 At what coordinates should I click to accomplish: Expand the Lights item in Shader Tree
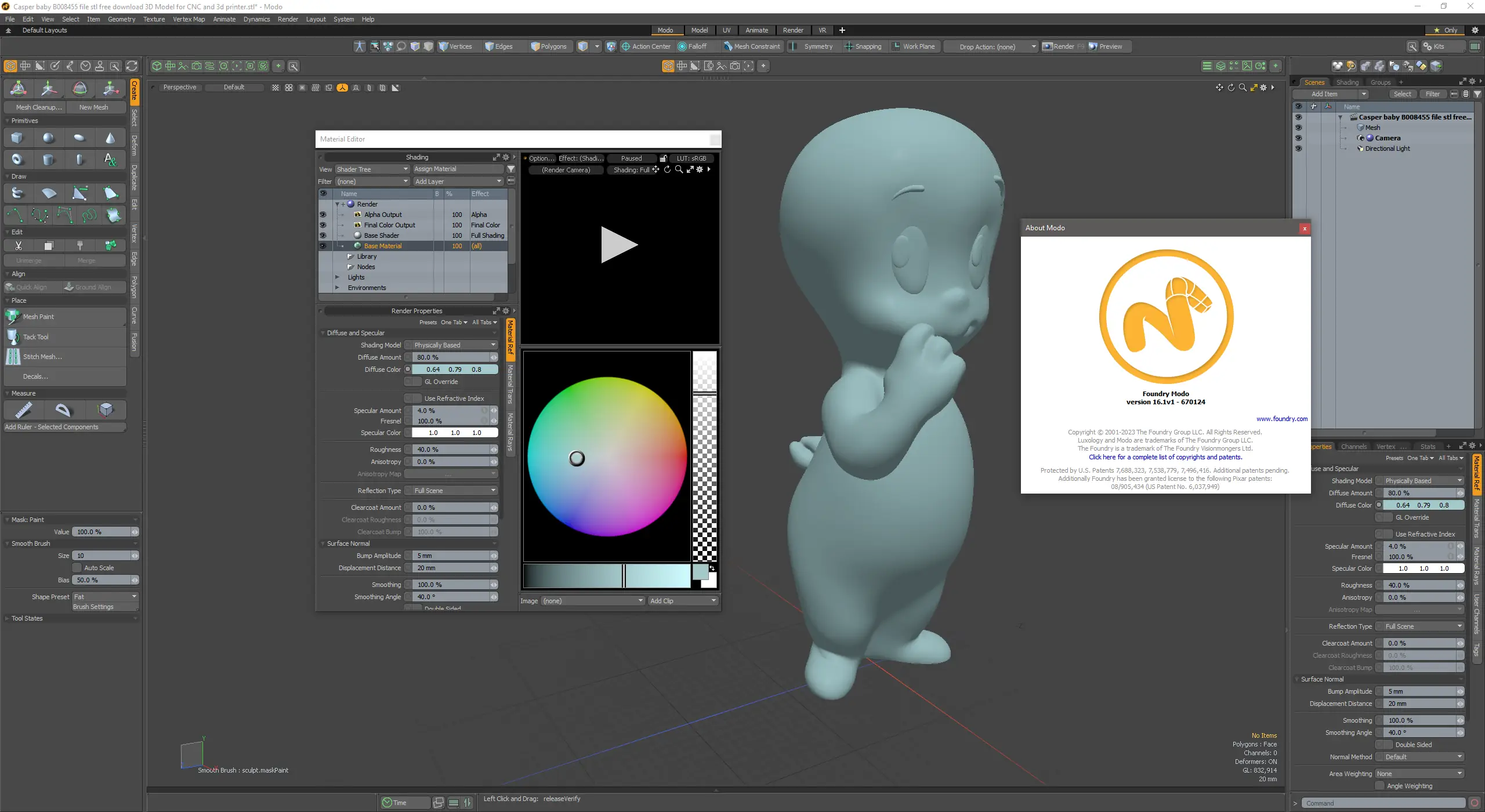pyautogui.click(x=337, y=277)
